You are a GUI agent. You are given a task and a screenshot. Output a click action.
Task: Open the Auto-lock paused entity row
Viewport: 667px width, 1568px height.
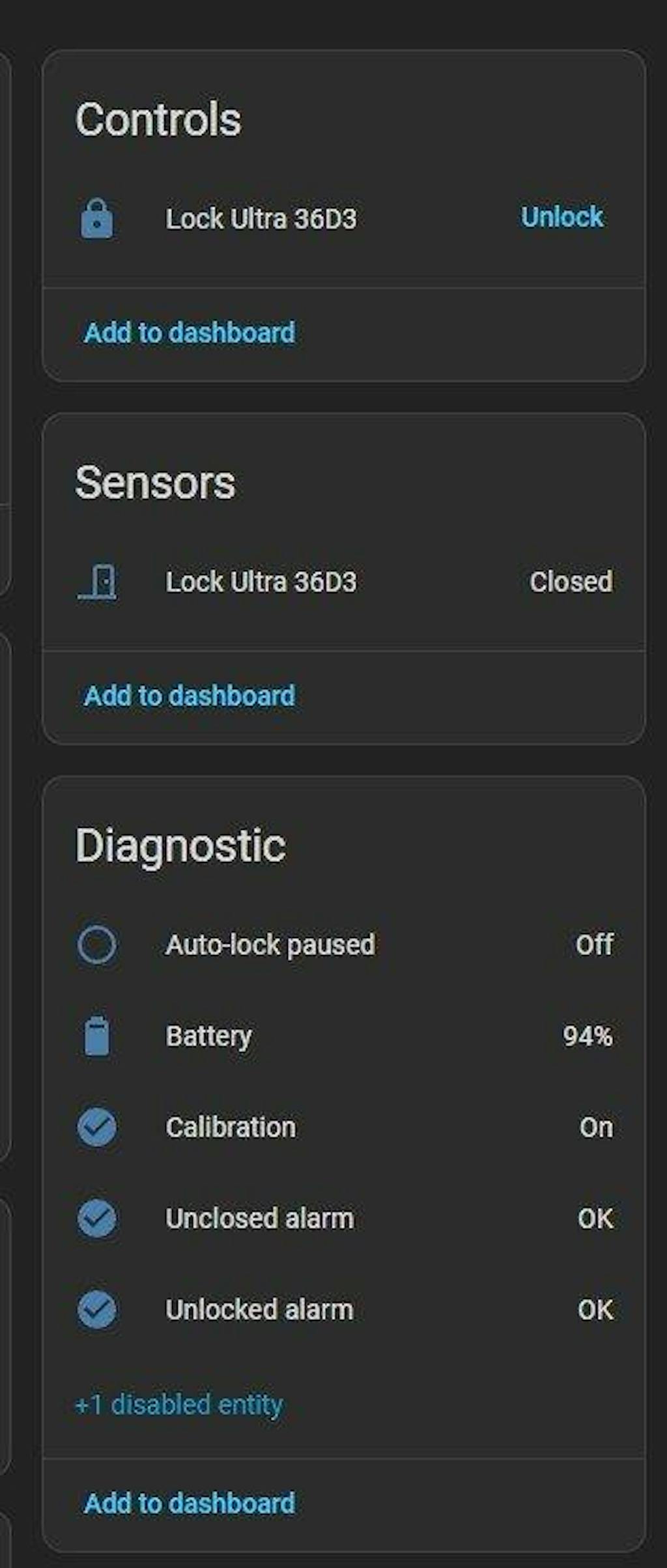270,945
